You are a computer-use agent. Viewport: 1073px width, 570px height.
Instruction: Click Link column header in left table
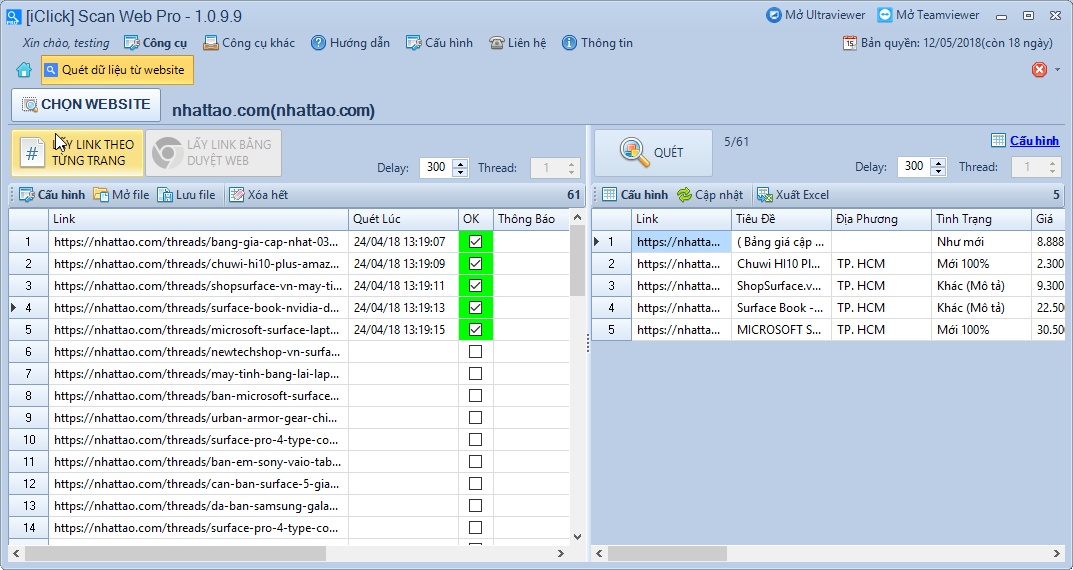point(198,219)
